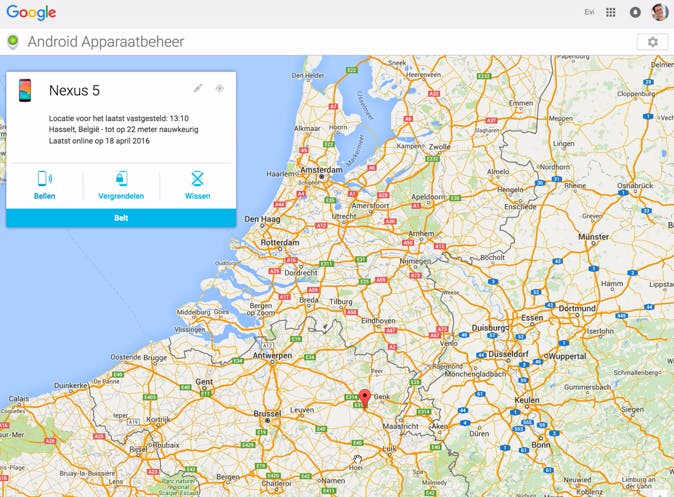Image resolution: width=674 pixels, height=497 pixels.
Task: Click Gent on the map
Action: pos(204,382)
